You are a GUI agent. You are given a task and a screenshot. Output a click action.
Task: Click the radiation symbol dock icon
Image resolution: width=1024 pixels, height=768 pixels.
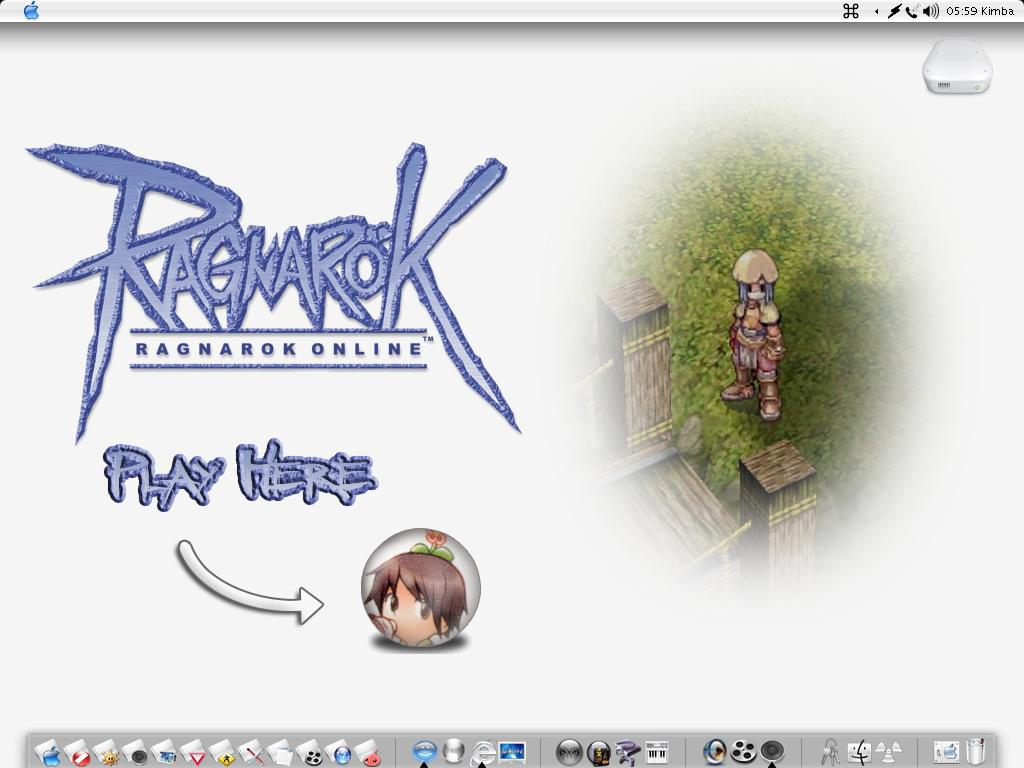click(x=888, y=750)
